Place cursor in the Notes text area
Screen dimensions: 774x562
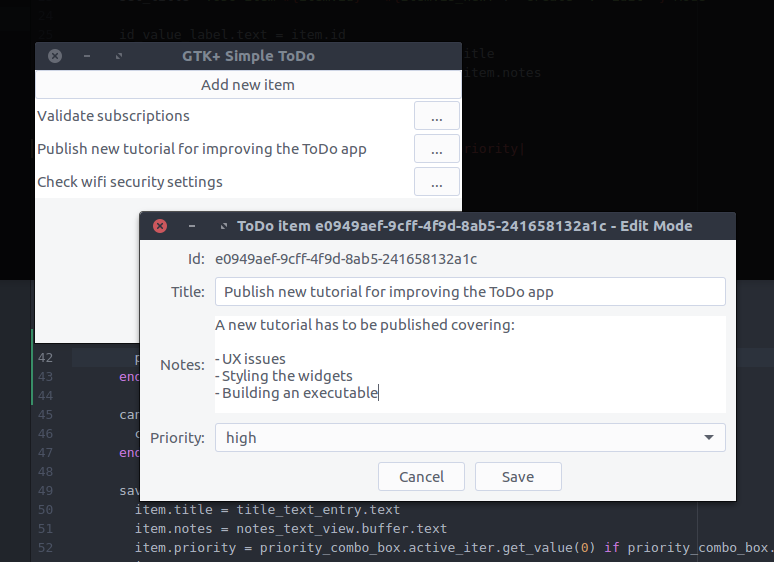point(470,365)
